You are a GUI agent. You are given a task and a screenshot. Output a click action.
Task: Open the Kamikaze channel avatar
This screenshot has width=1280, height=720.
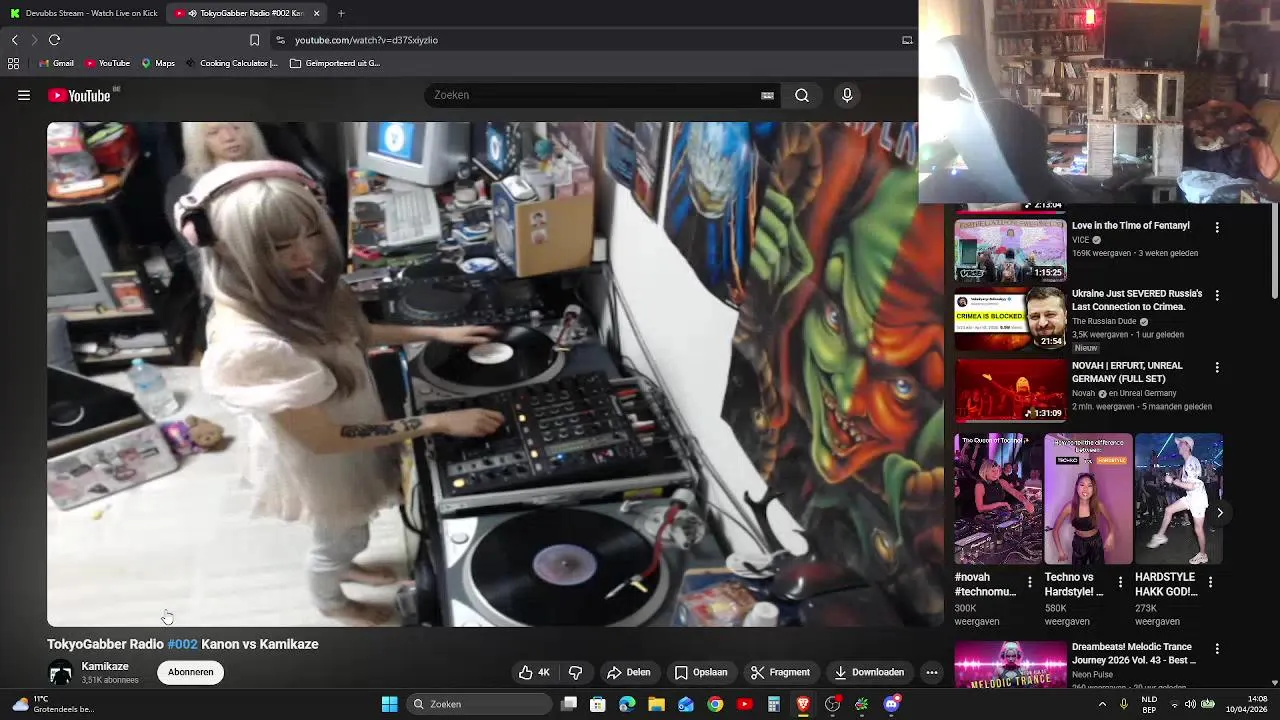(61, 672)
